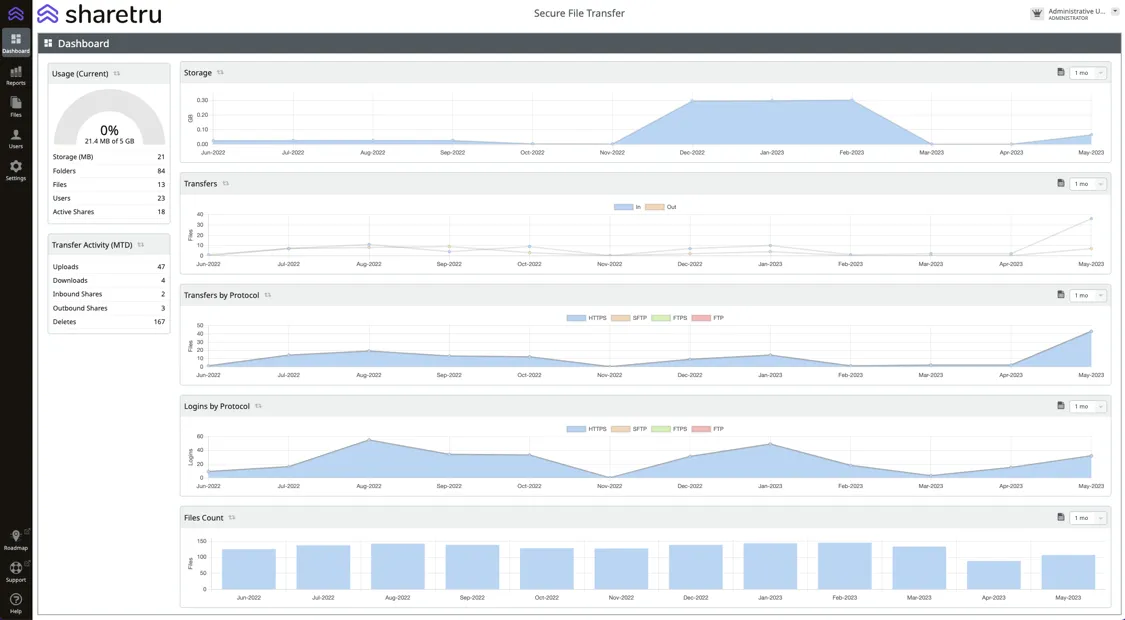Viewport: 1125px width, 620px height.
Task: Open Settings from the left sidebar
Action: pyautogui.click(x=16, y=170)
